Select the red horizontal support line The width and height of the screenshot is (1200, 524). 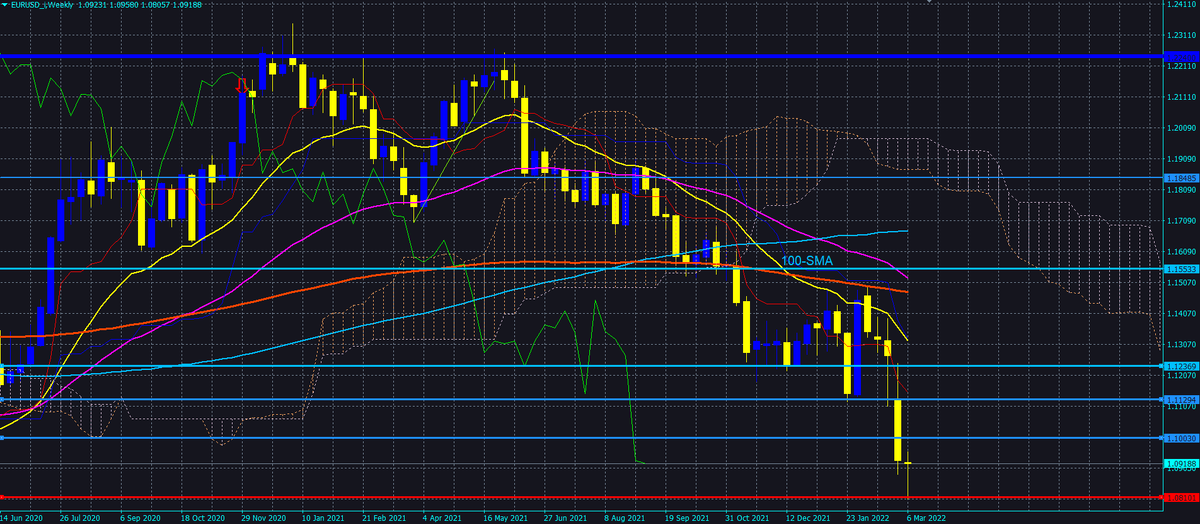(x=581, y=497)
